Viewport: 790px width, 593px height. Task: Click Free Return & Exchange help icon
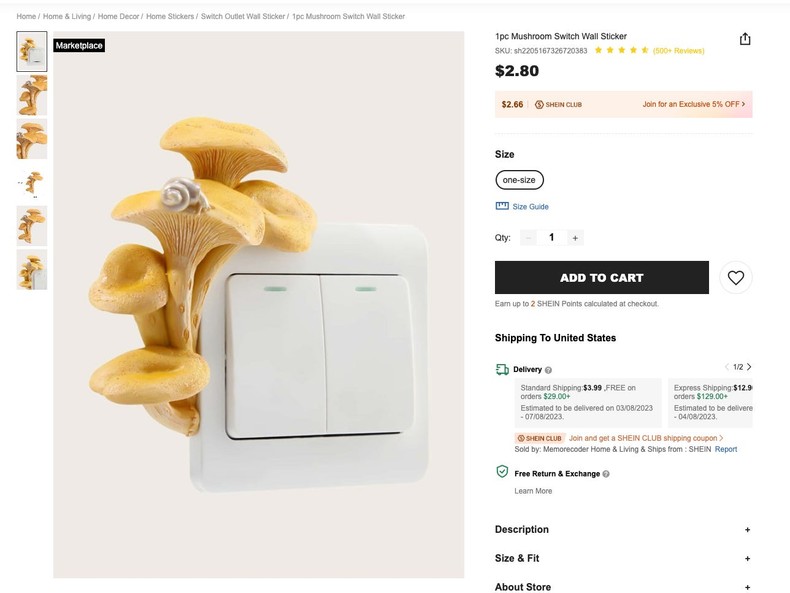[x=606, y=474]
